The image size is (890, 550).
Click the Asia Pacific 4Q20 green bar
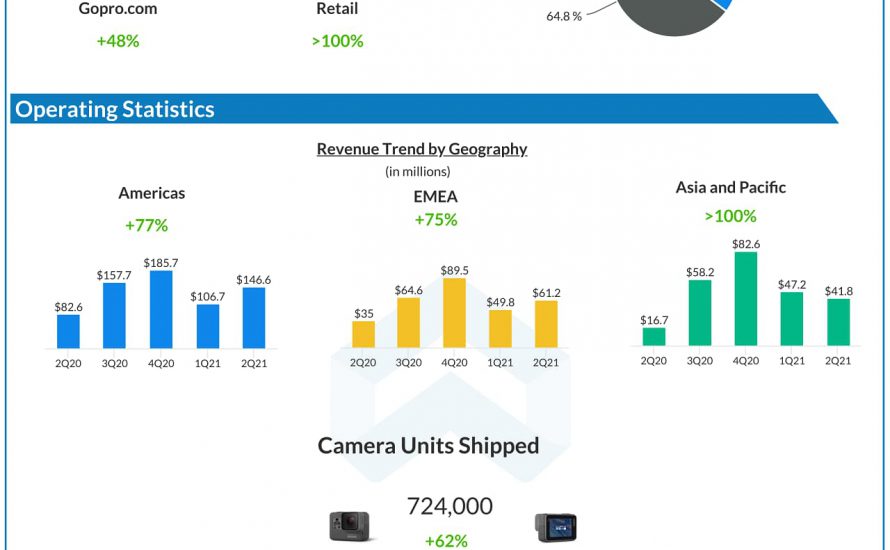click(745, 298)
